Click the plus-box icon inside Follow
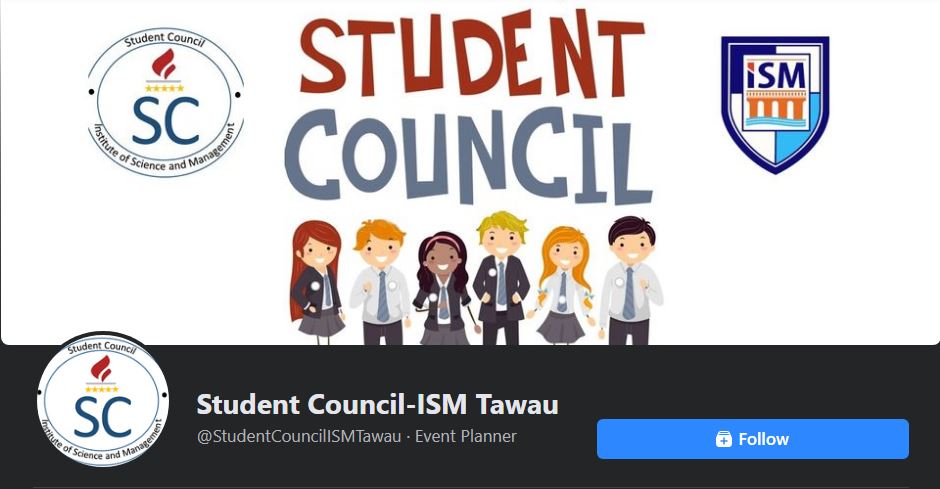 pyautogui.click(x=724, y=439)
